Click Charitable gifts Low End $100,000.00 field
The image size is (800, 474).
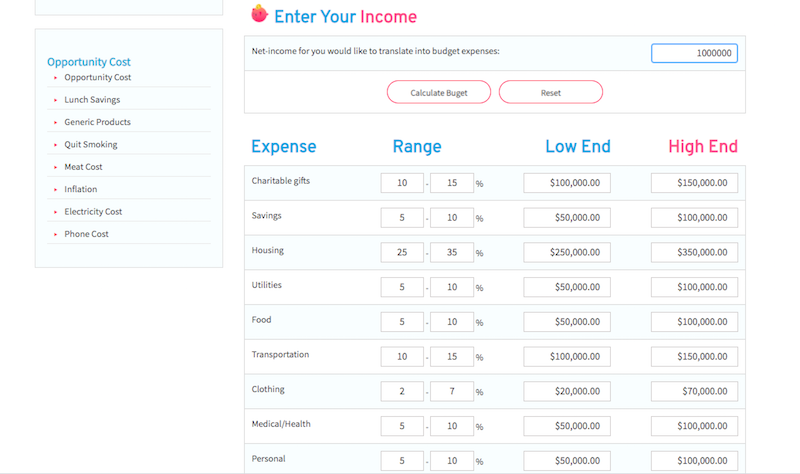click(x=567, y=183)
